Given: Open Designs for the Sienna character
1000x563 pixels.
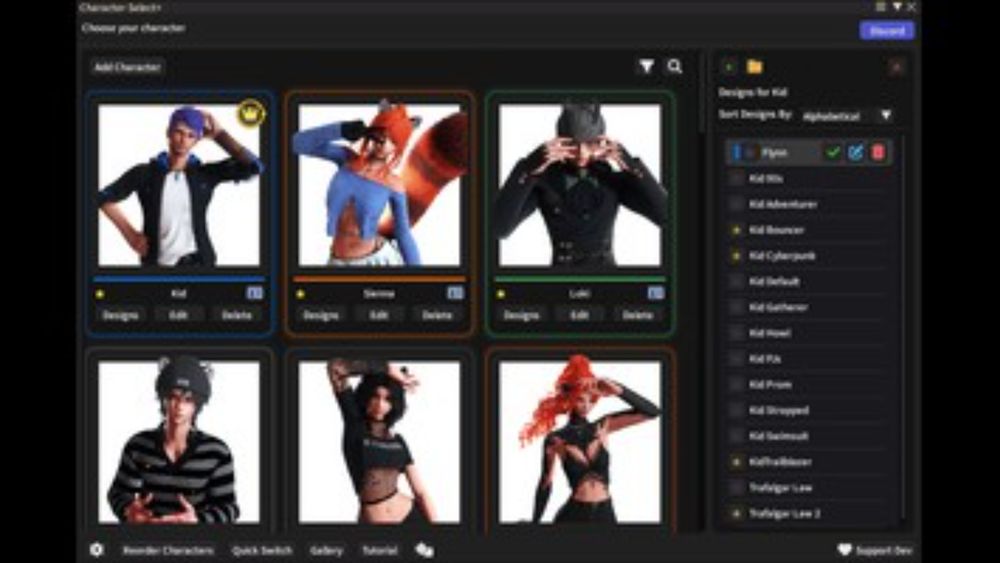Looking at the screenshot, I should [x=320, y=315].
